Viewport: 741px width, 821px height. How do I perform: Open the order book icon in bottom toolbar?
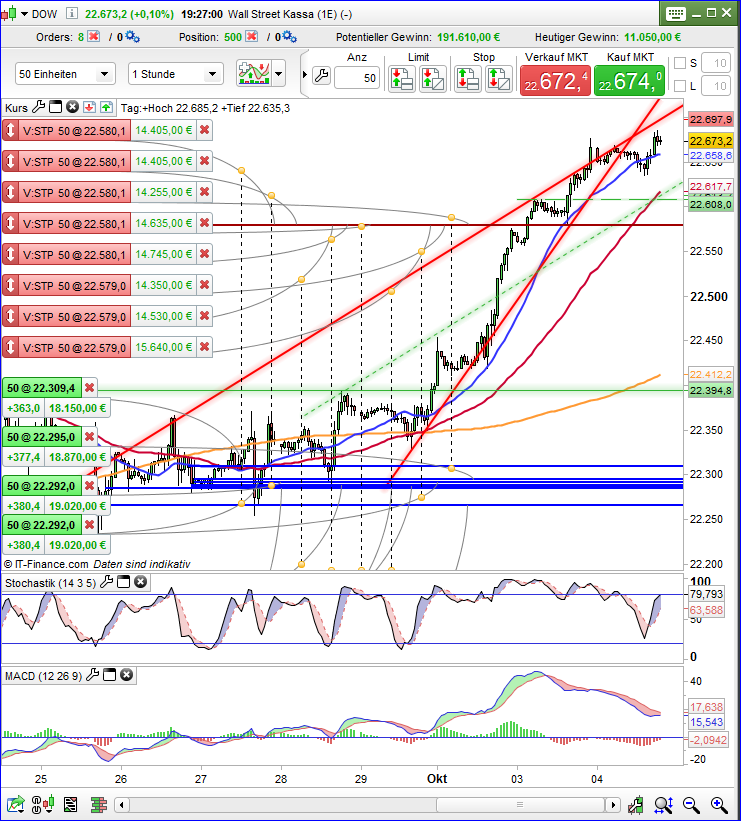[98, 804]
